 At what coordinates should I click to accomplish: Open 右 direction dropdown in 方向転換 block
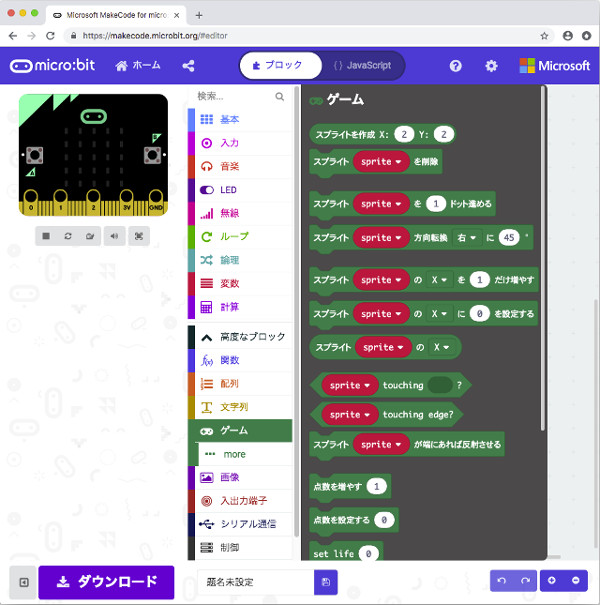pyautogui.click(x=466, y=238)
